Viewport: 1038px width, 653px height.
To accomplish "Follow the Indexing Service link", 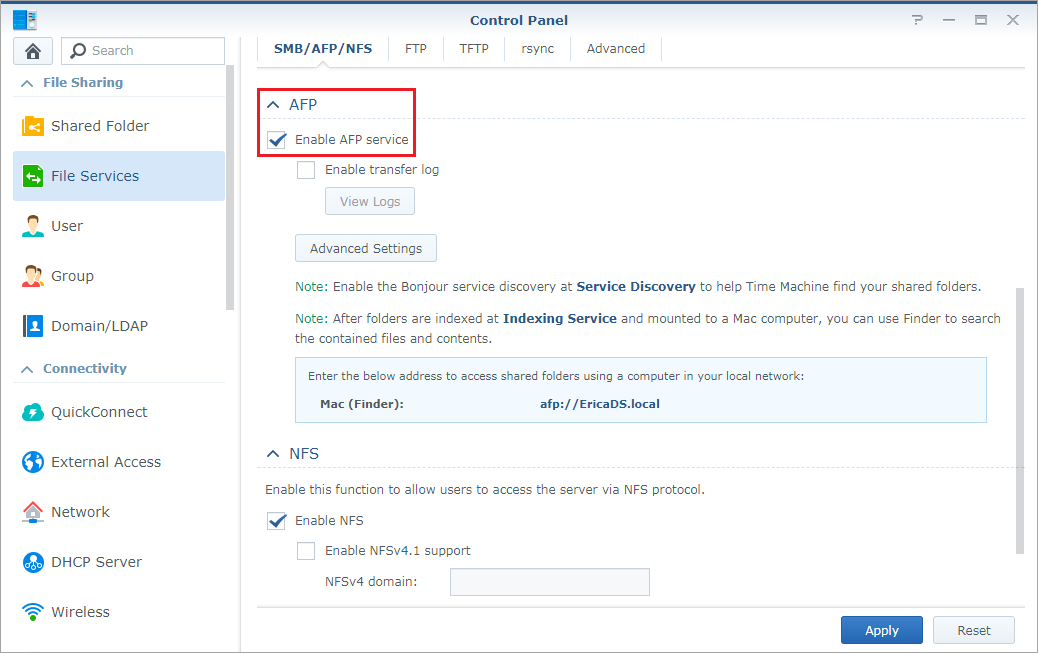I will (559, 319).
